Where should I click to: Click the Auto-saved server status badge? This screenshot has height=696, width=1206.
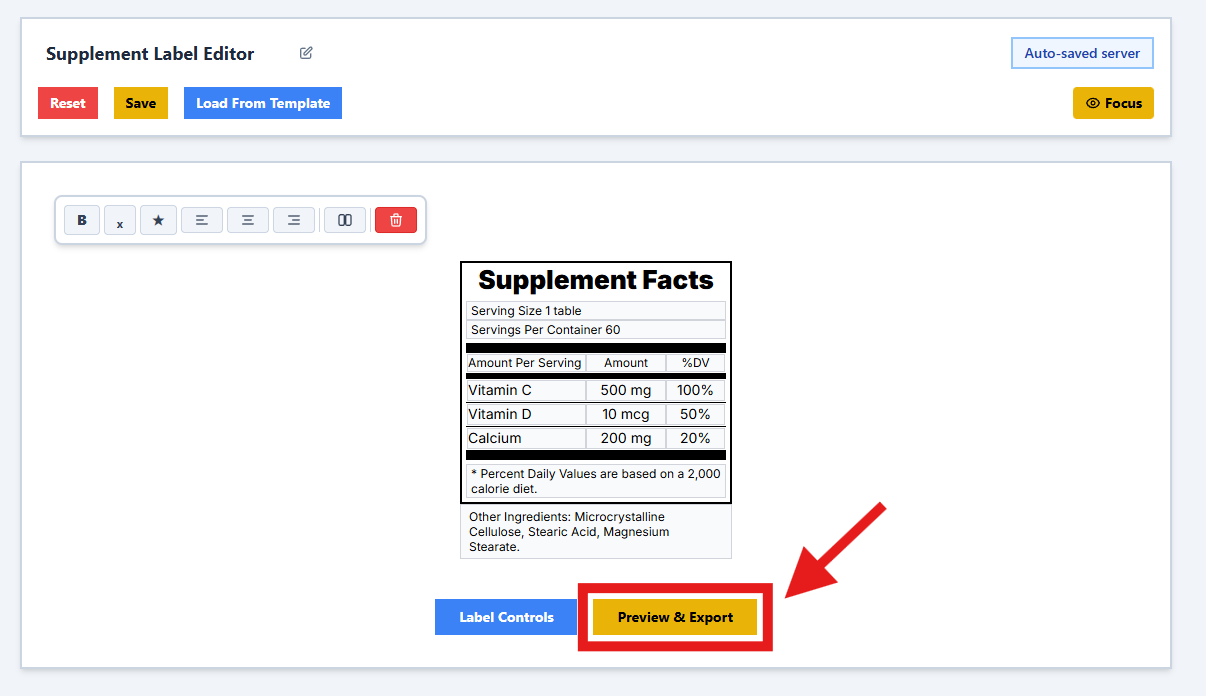(1082, 53)
